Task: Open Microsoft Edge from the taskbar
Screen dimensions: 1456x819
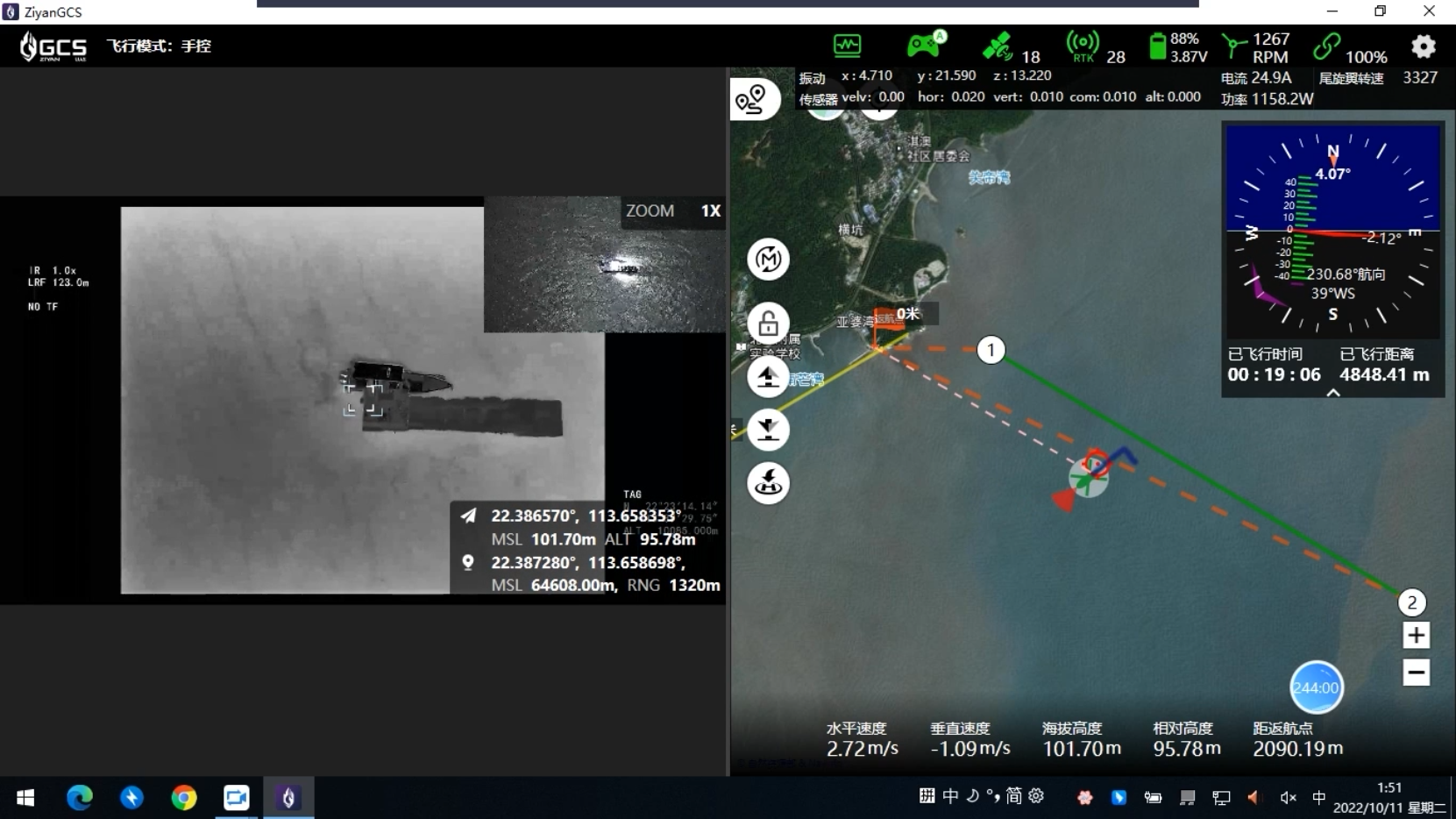Action: 79,798
